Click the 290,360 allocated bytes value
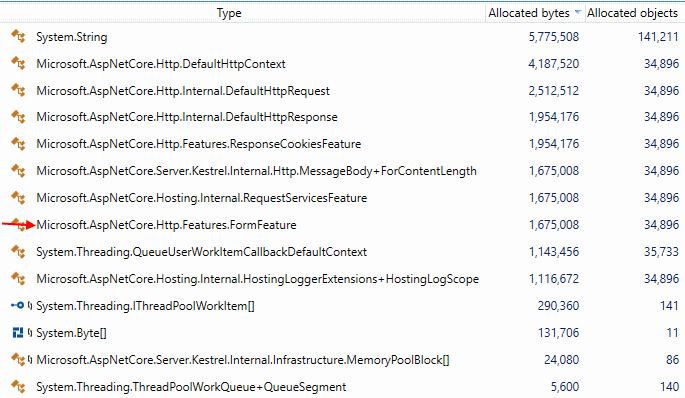The image size is (685, 398). tap(558, 306)
